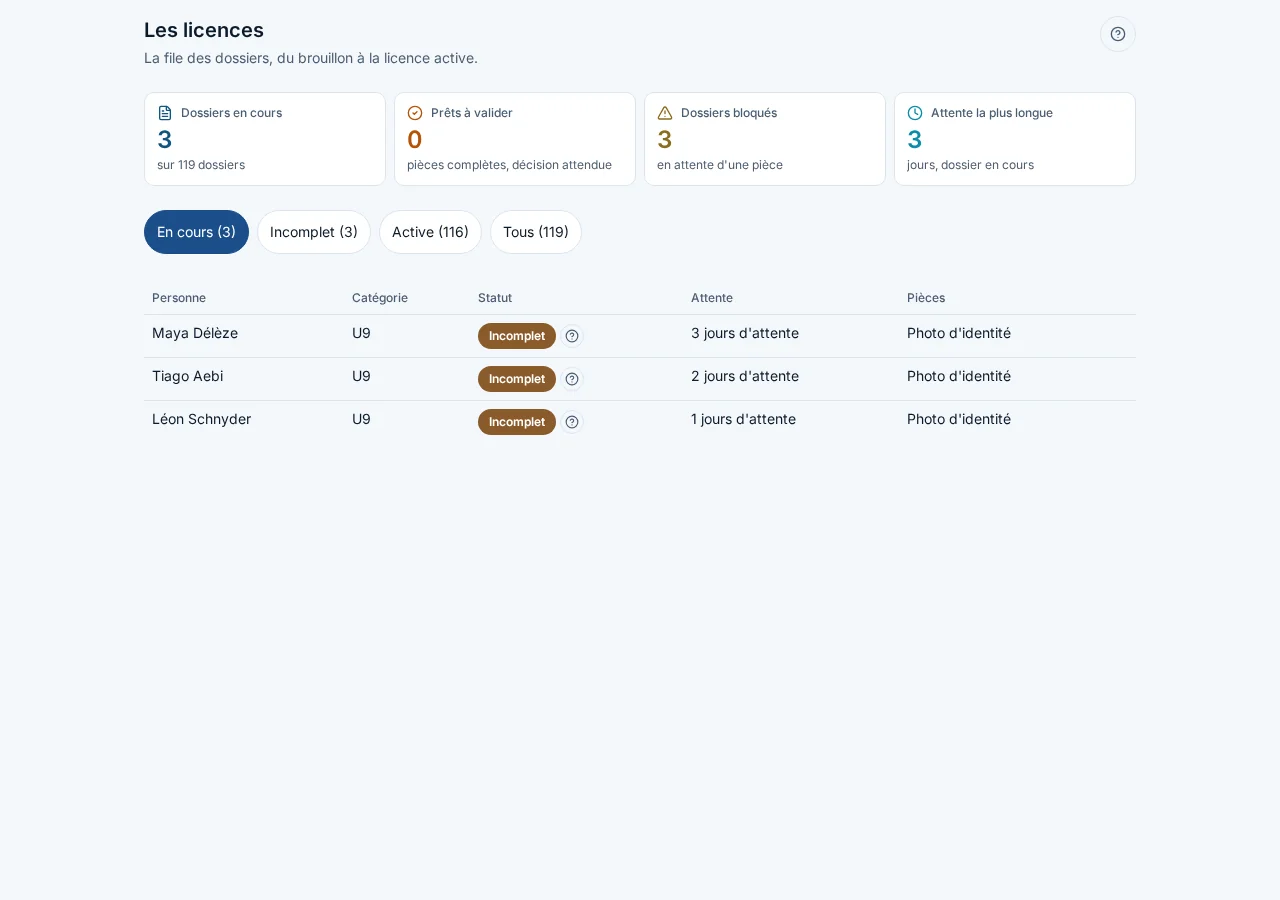Viewport: 1280px width, 900px height.
Task: Click the Catégorie column header
Action: coord(380,298)
